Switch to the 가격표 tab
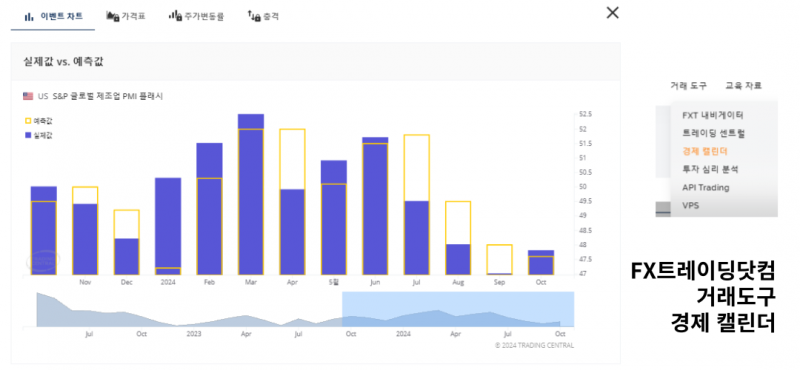Image resolution: width=800 pixels, height=370 pixels. [x=126, y=16]
